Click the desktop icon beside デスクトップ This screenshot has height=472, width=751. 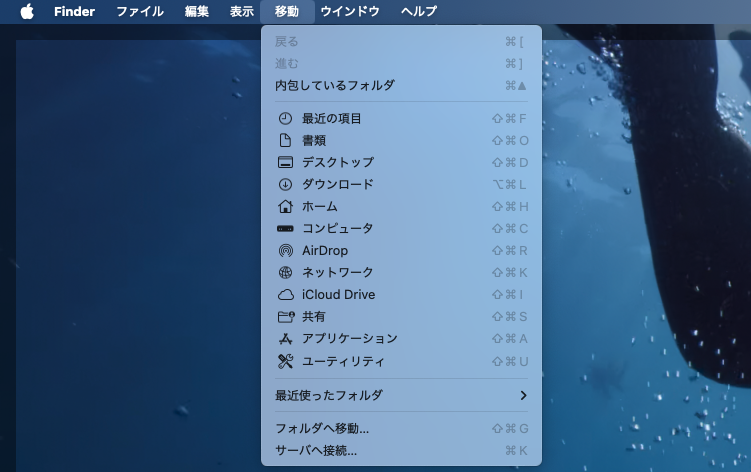pos(285,163)
